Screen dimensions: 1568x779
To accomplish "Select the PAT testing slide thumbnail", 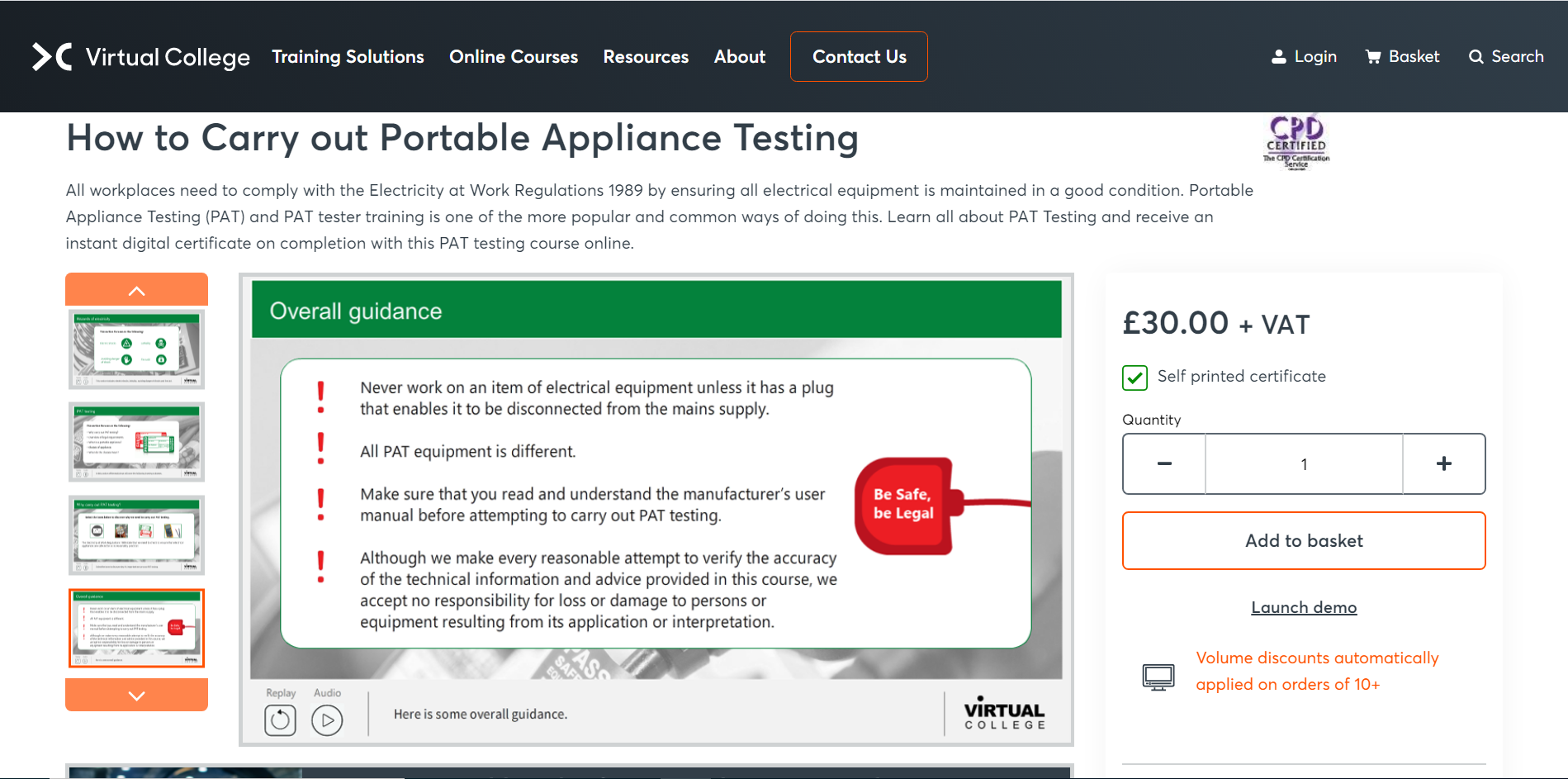I will coord(136,442).
